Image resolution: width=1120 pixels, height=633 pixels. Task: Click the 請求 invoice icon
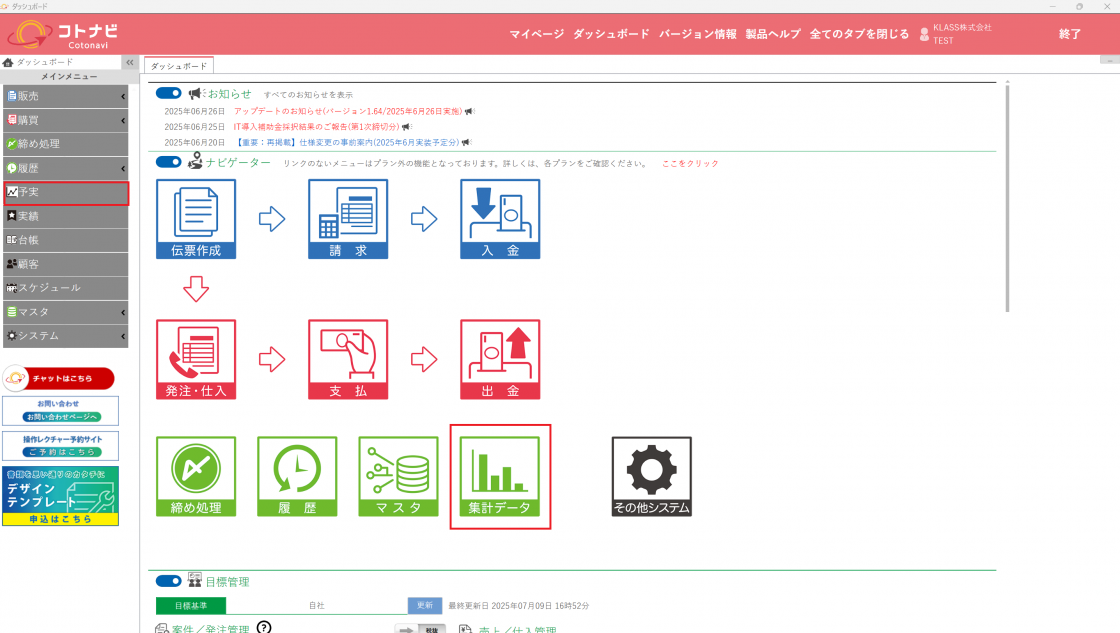click(x=348, y=219)
